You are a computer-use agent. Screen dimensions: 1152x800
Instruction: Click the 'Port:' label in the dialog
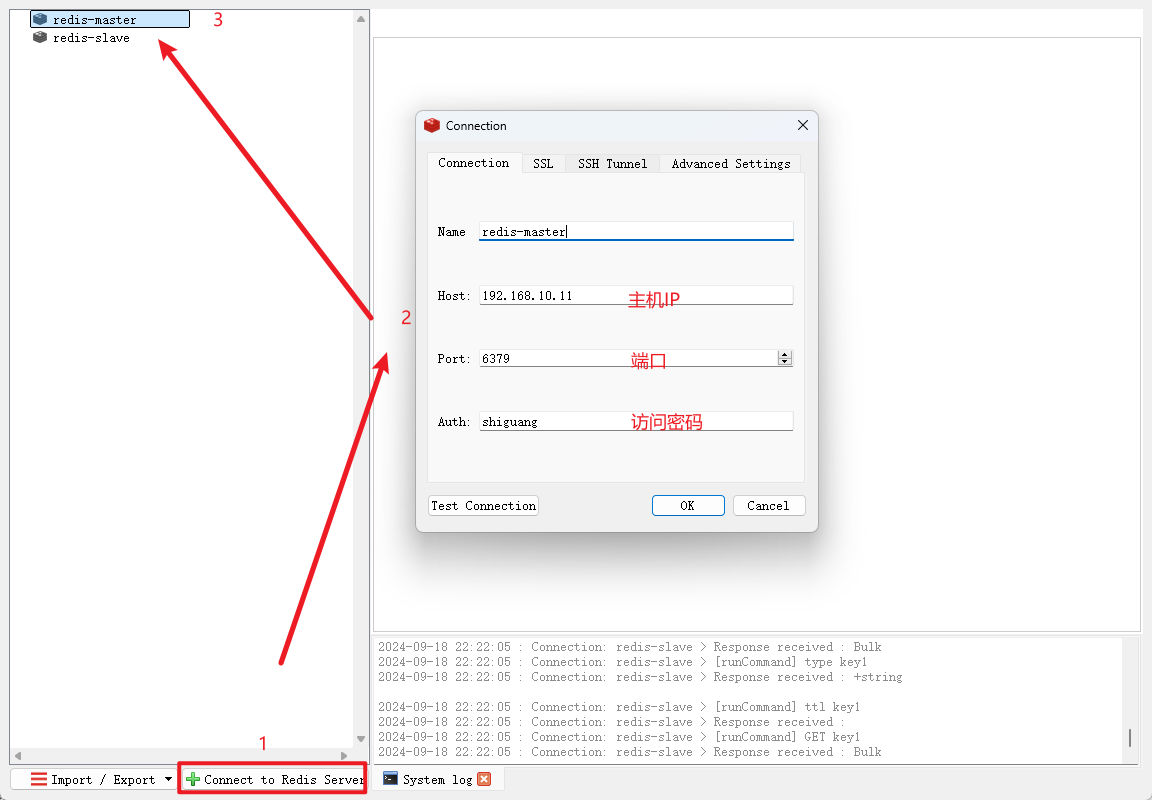[453, 358]
